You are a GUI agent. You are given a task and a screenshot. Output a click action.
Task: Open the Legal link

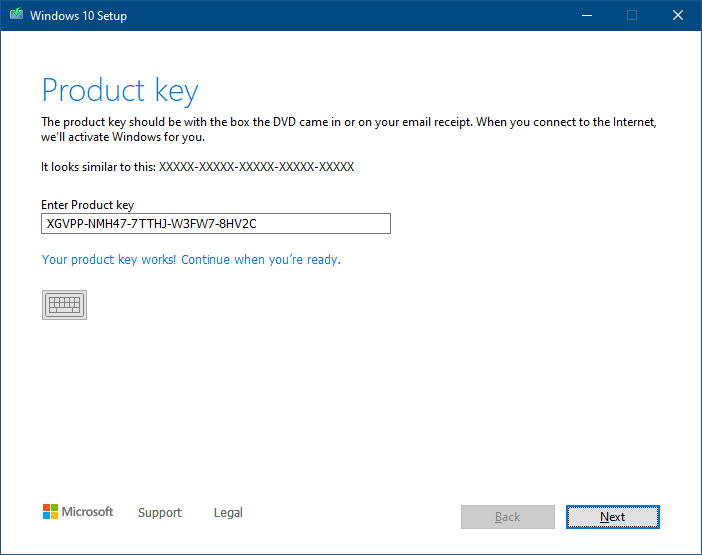click(x=228, y=512)
